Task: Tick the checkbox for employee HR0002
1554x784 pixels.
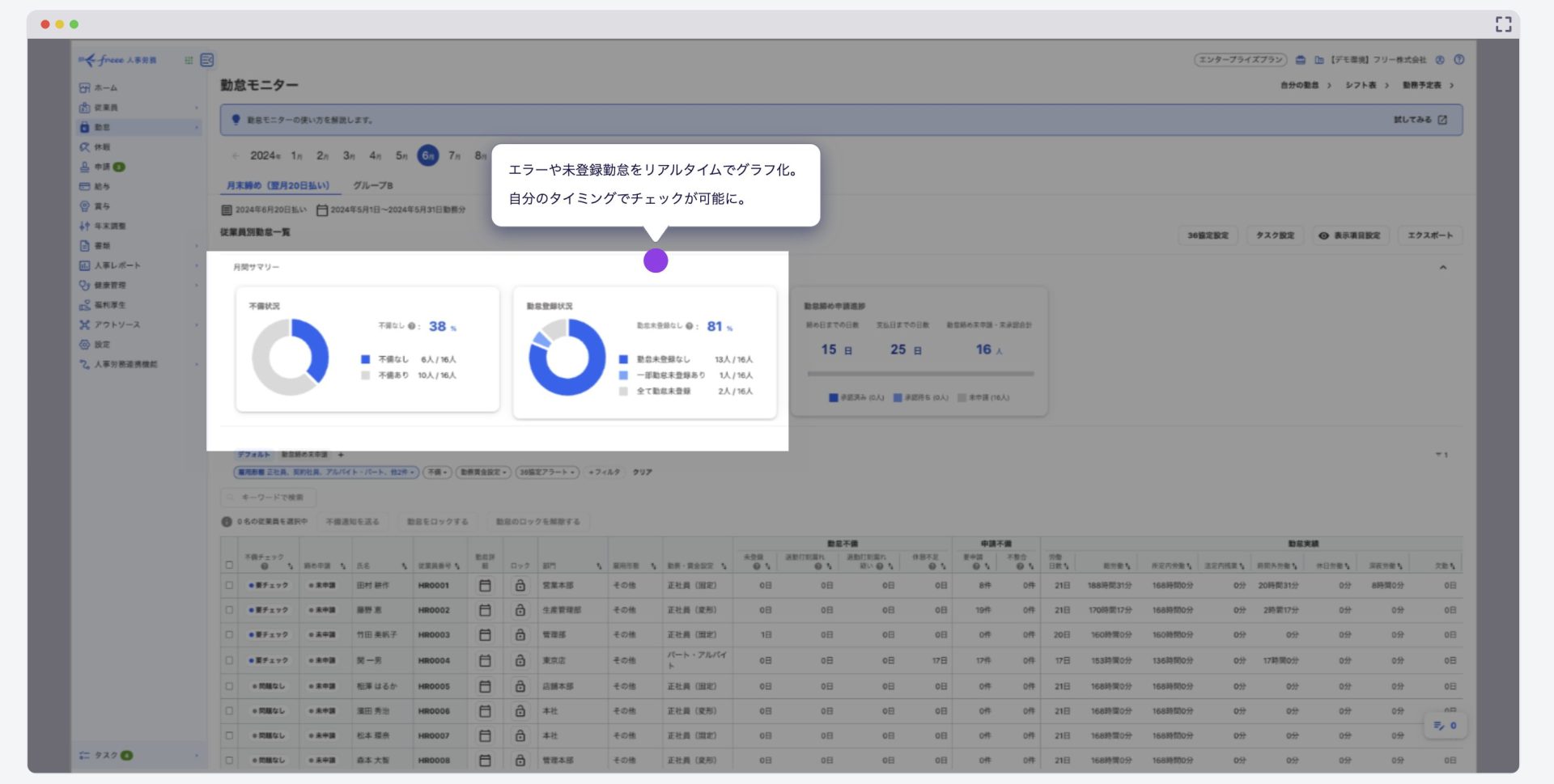Action: [230, 610]
